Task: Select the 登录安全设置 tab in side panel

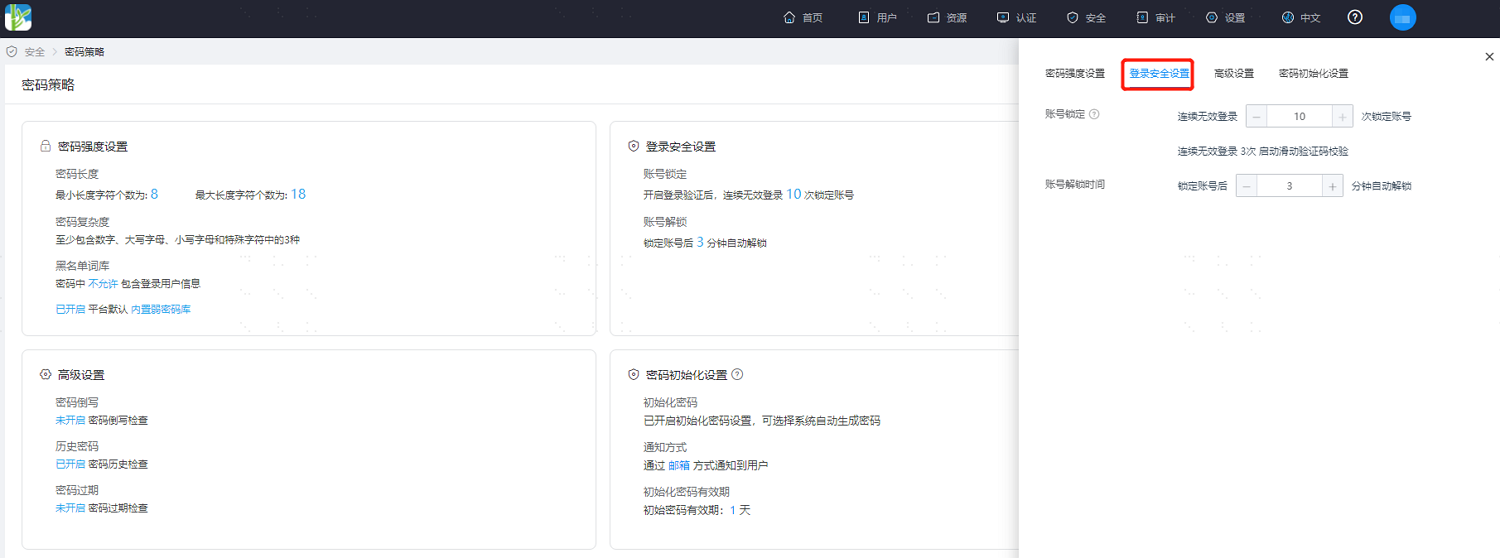Action: click(1159, 74)
